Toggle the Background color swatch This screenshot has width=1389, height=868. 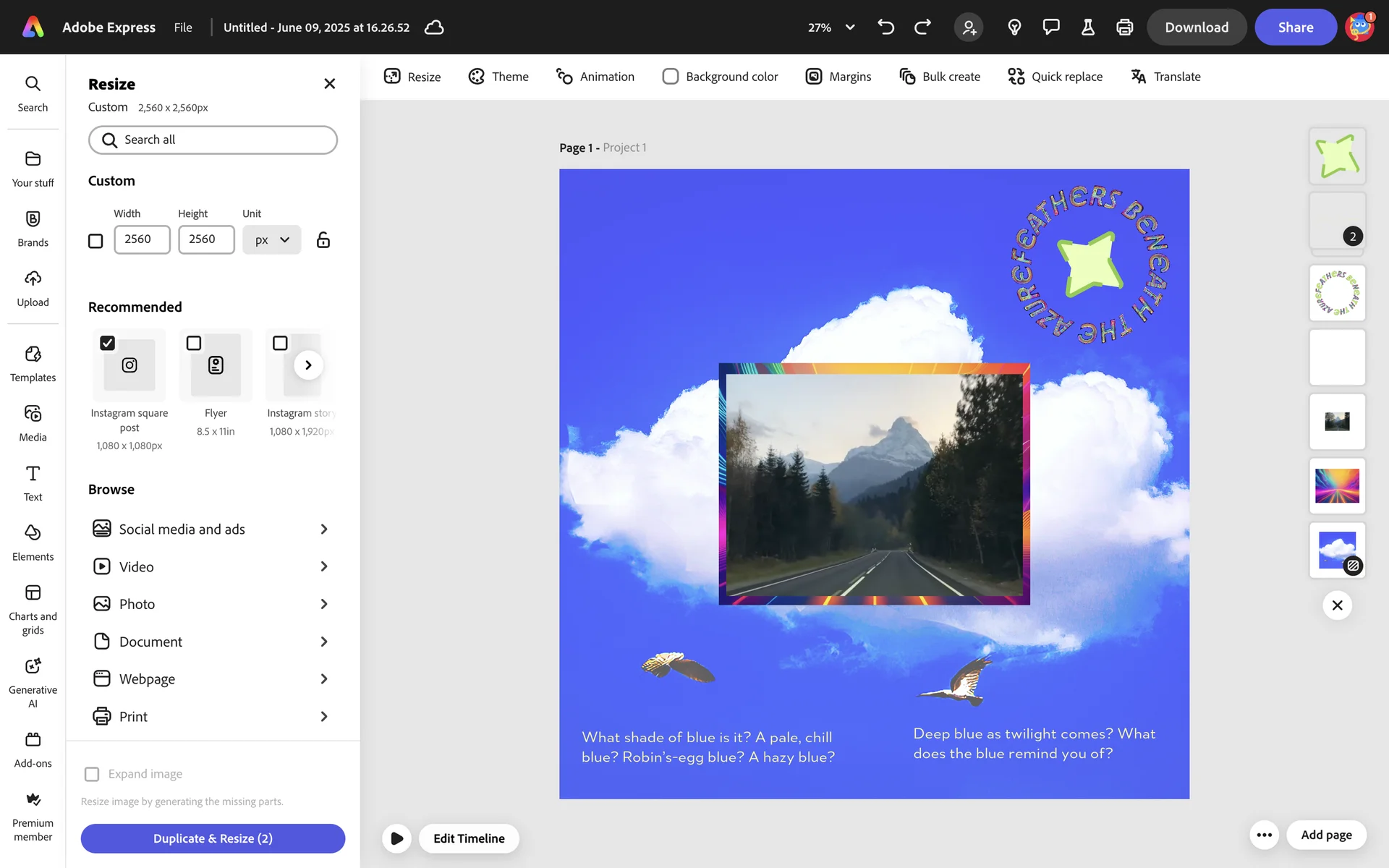click(x=671, y=77)
